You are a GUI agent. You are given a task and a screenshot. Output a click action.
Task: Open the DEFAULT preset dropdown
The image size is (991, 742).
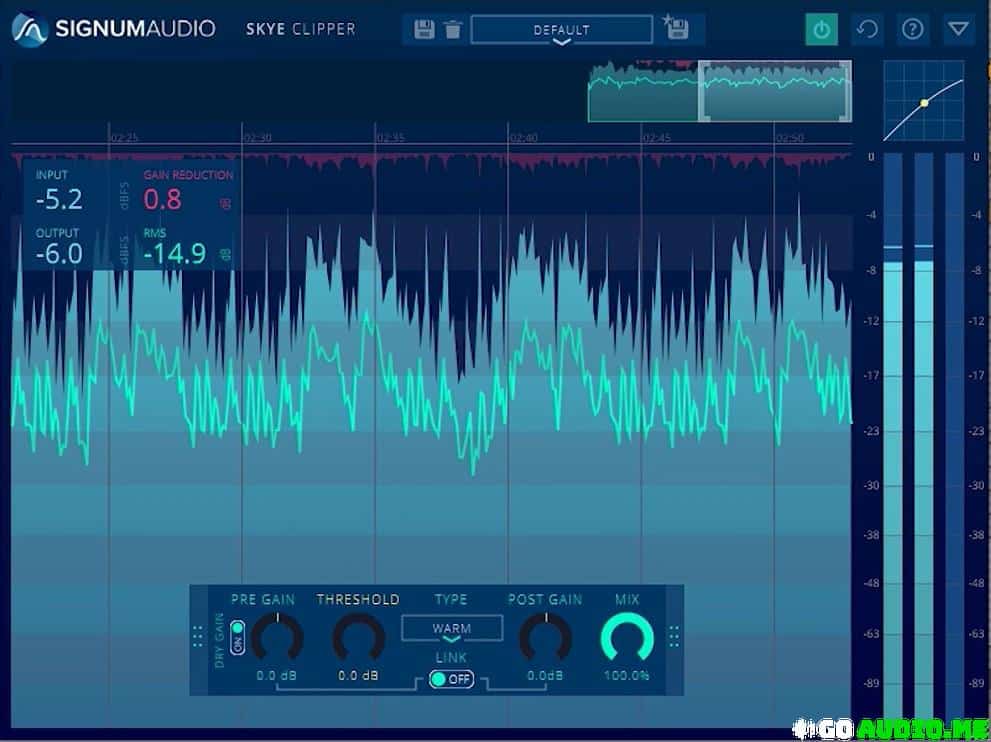[x=561, y=30]
